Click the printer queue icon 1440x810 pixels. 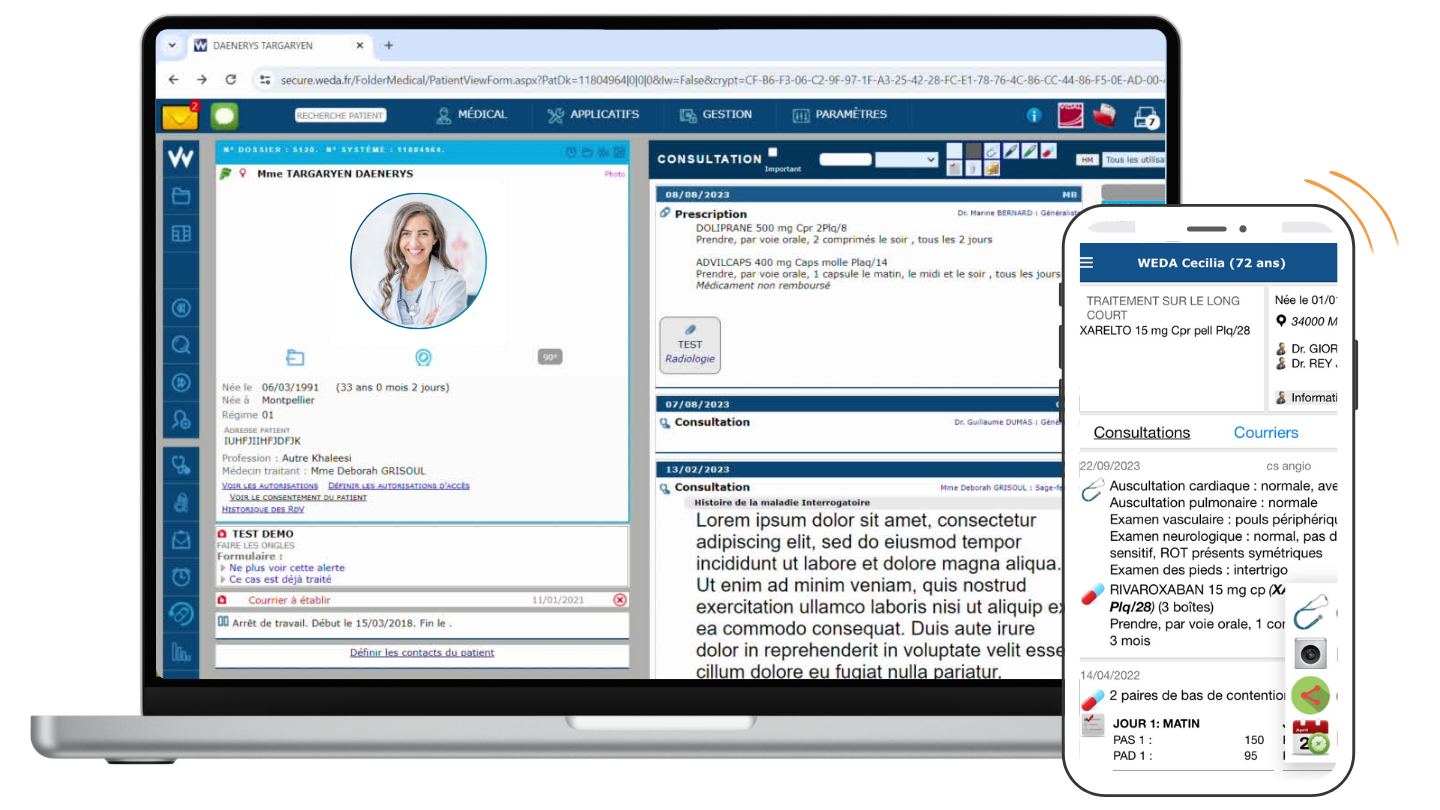tap(1146, 117)
